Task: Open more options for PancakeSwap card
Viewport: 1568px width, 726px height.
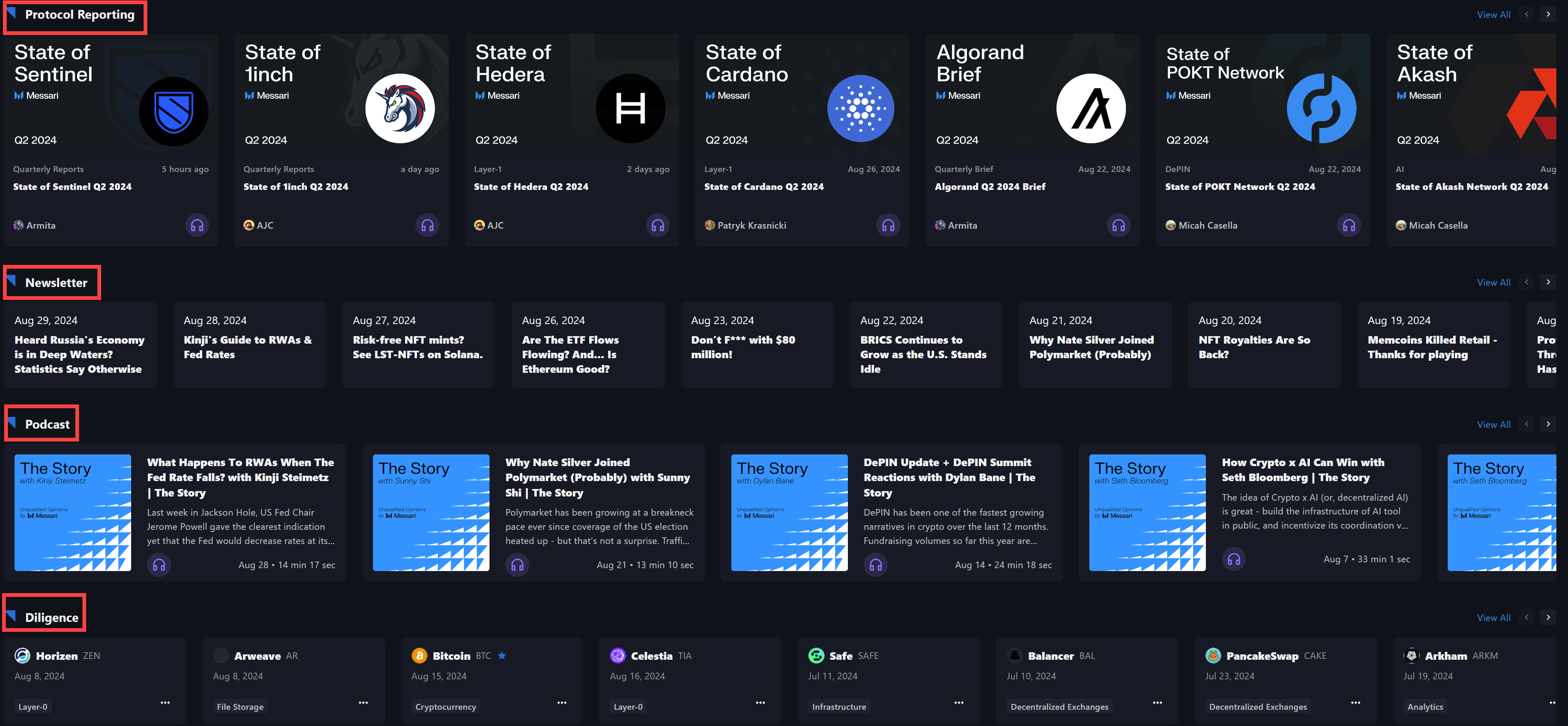Action: pyautogui.click(x=1356, y=702)
